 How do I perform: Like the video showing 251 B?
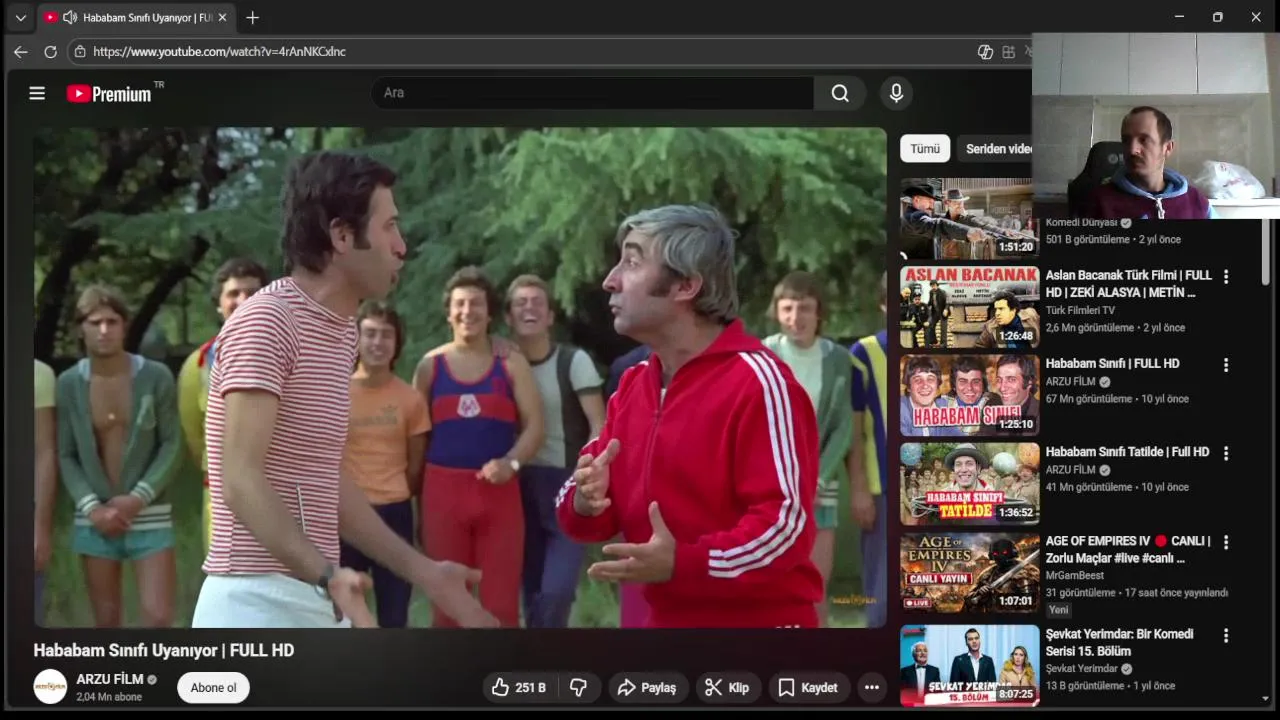point(519,687)
